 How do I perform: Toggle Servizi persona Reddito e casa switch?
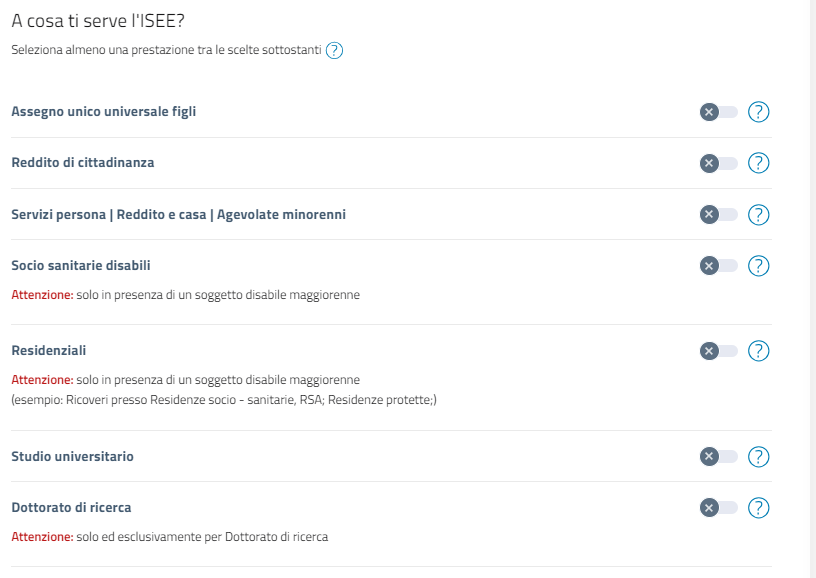[x=719, y=214]
